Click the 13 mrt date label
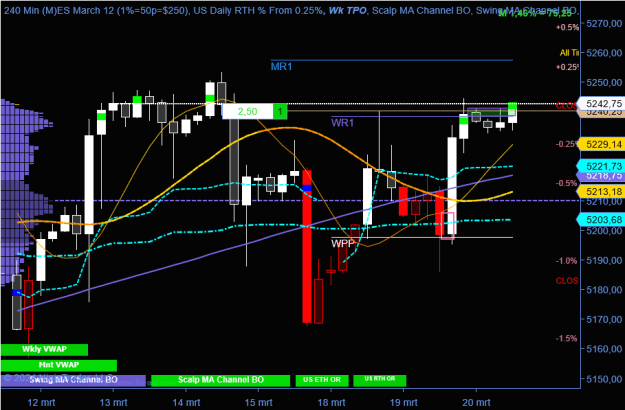The height and width of the screenshot is (410, 625). pos(114,402)
